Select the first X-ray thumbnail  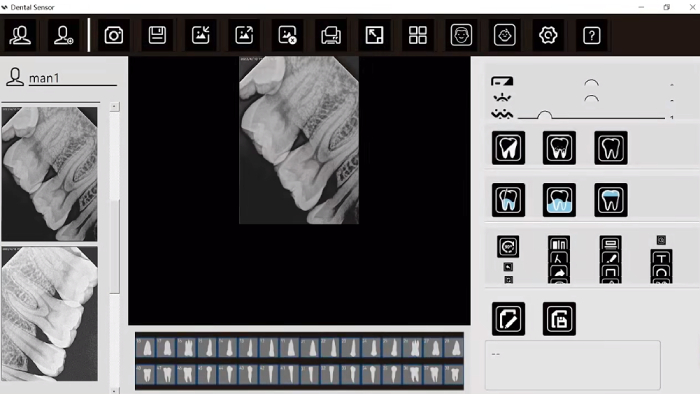[x=50, y=174]
